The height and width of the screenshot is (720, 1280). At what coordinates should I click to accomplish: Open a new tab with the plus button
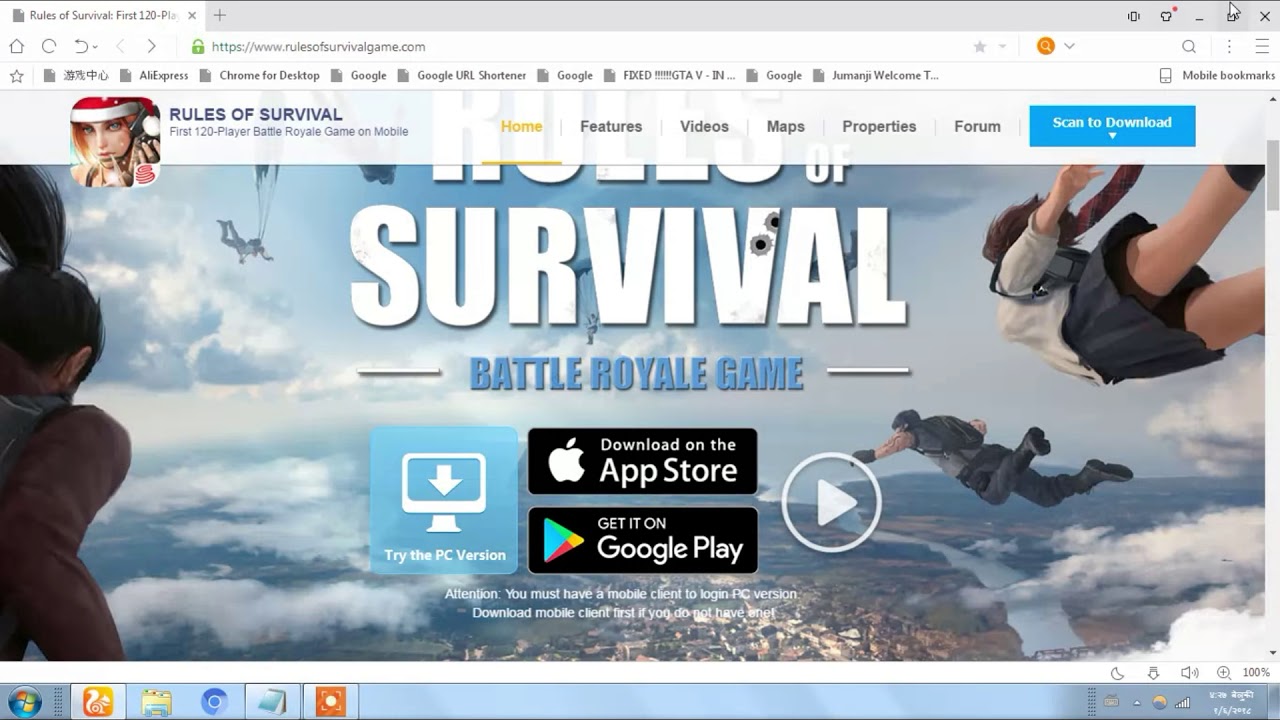[x=220, y=15]
